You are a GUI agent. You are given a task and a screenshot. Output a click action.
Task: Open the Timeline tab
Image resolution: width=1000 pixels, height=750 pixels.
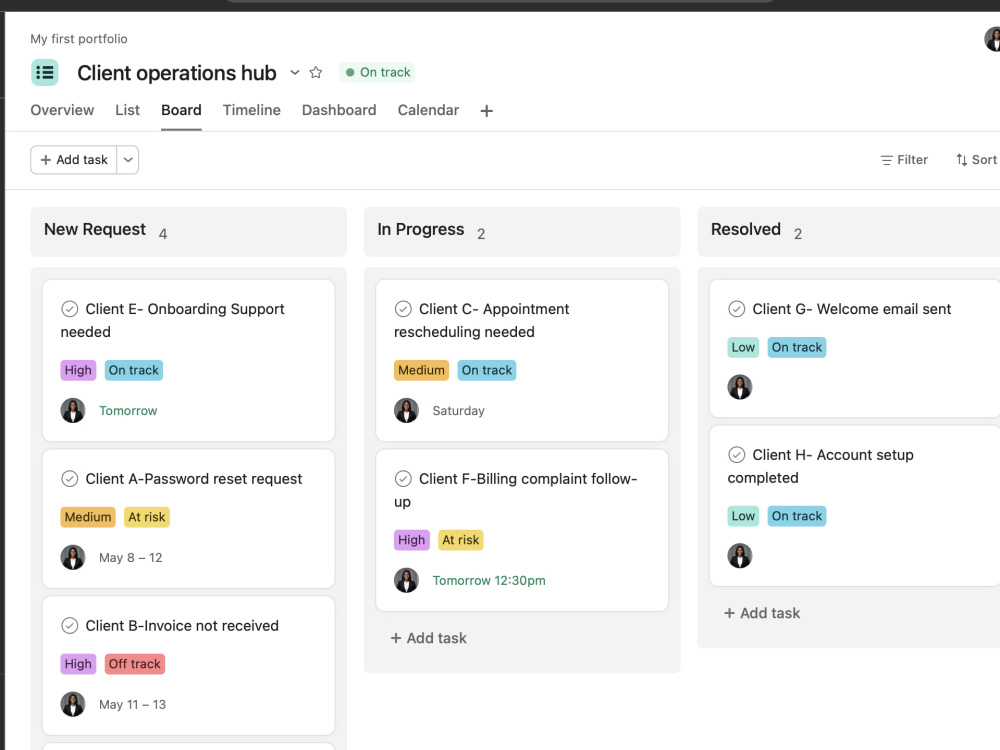pyautogui.click(x=251, y=110)
